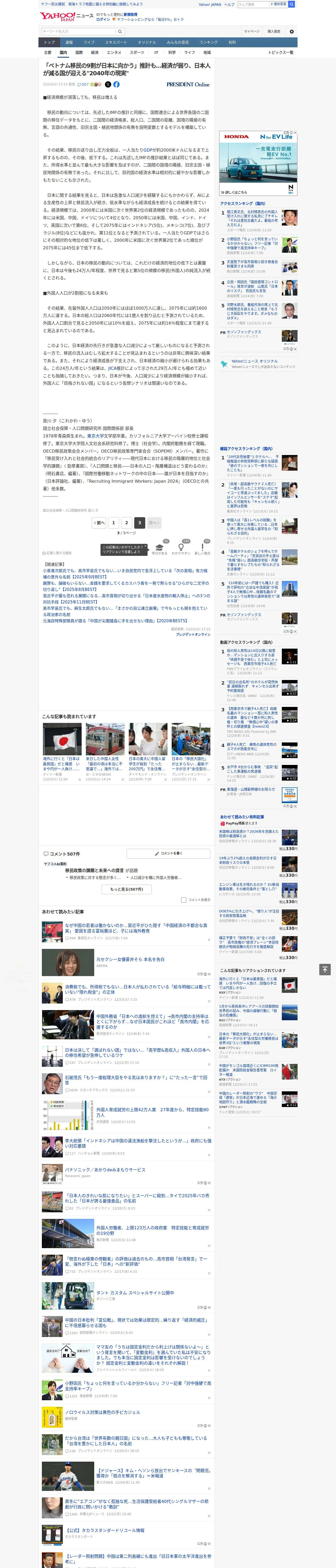Open thumbnail of Japanese flag recommended article
This screenshot has height=1568, width=336.
point(62,739)
